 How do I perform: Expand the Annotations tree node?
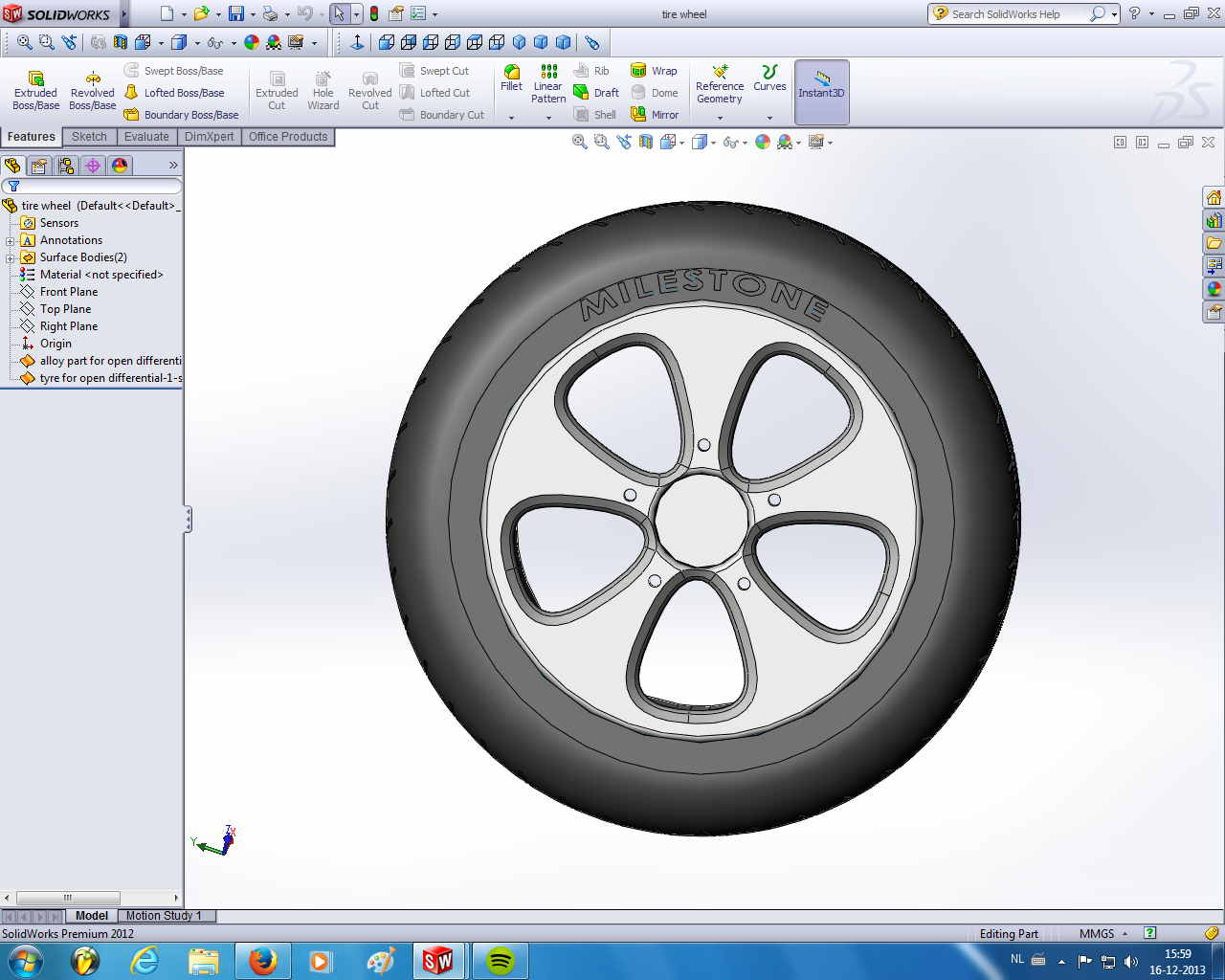(x=10, y=240)
